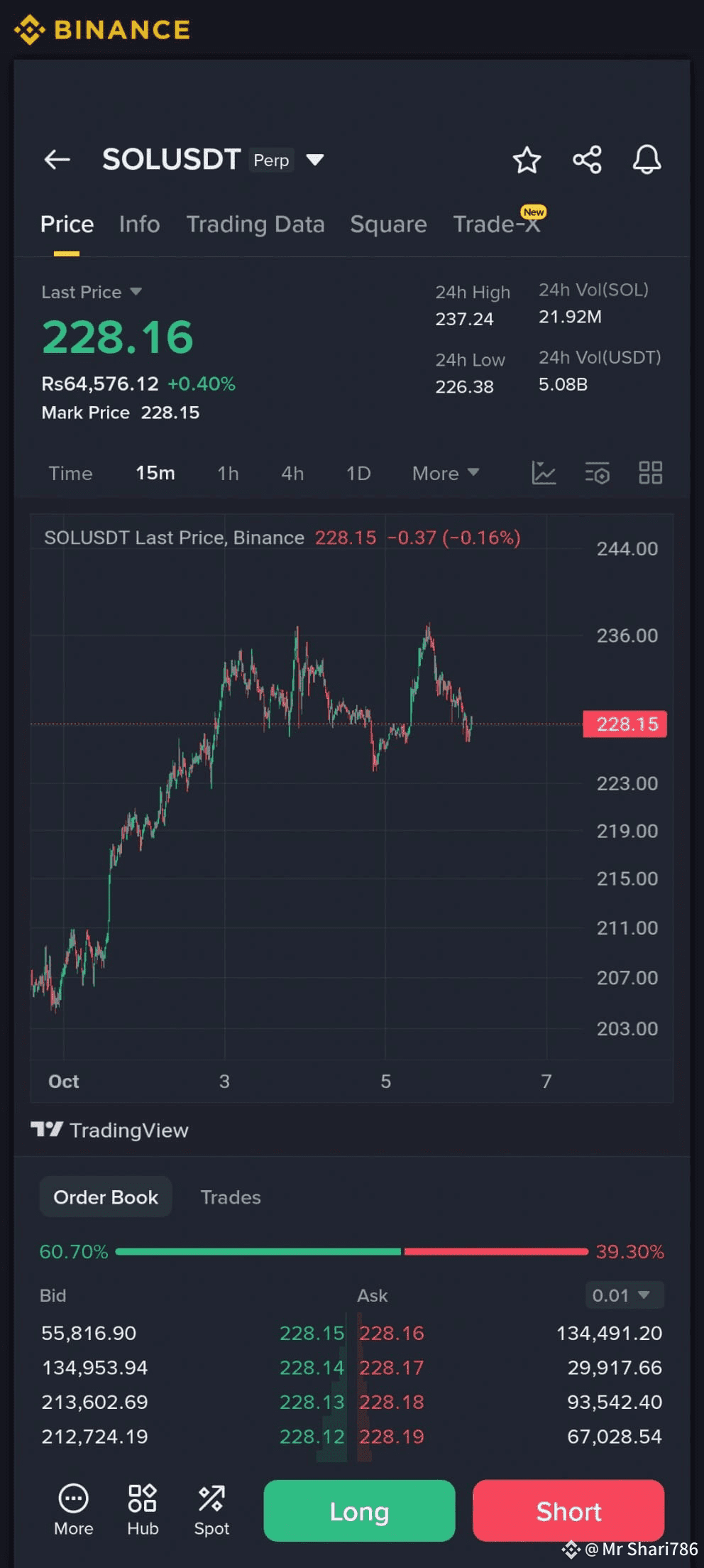Select the 15m chart interval
This screenshot has width=704, height=1568.
point(155,473)
